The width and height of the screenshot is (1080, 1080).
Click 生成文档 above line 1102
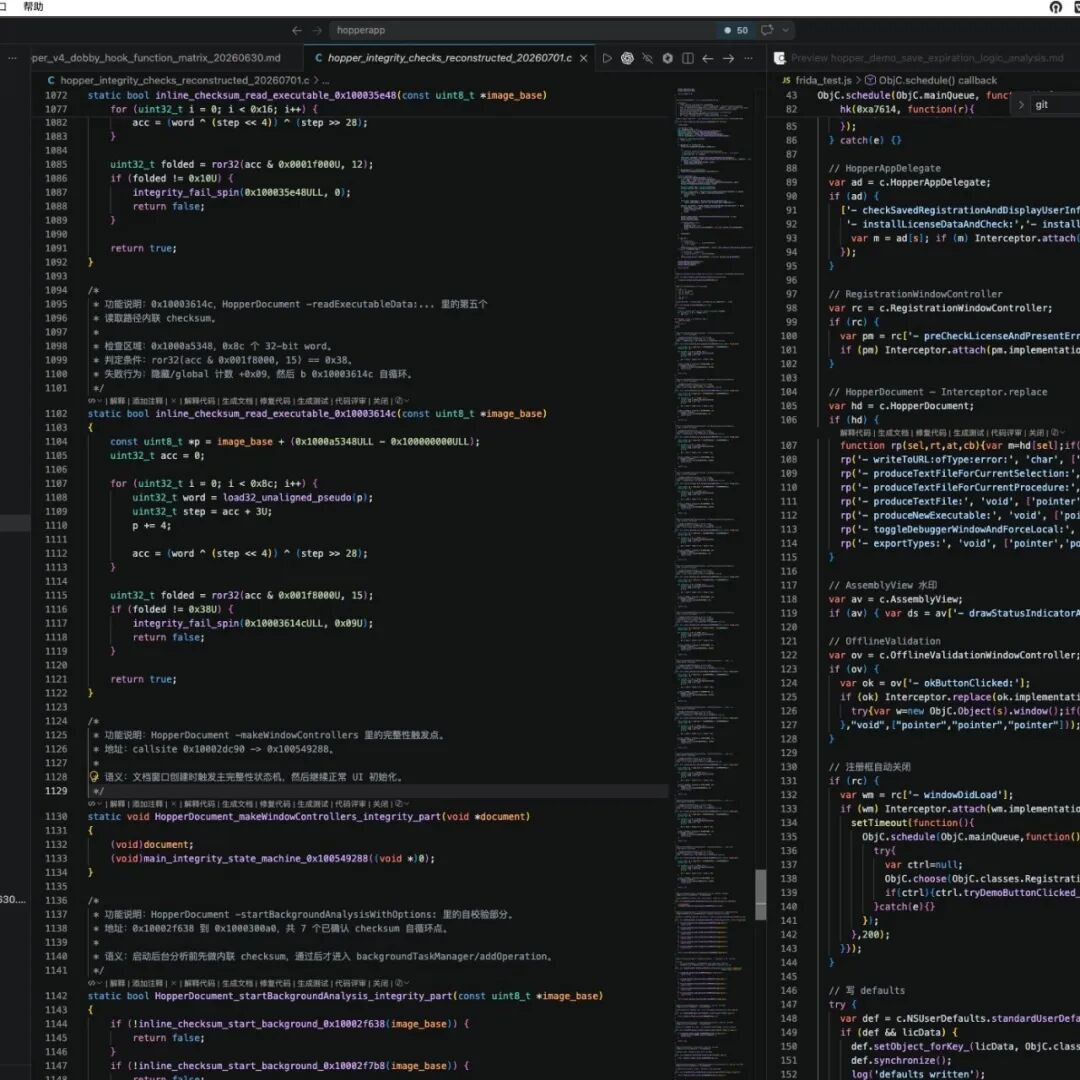point(237,400)
